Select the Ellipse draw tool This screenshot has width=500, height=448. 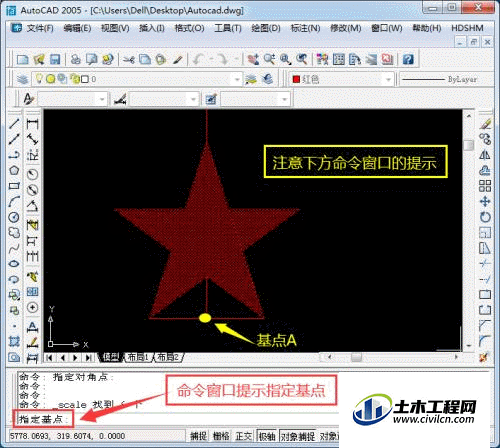14,264
